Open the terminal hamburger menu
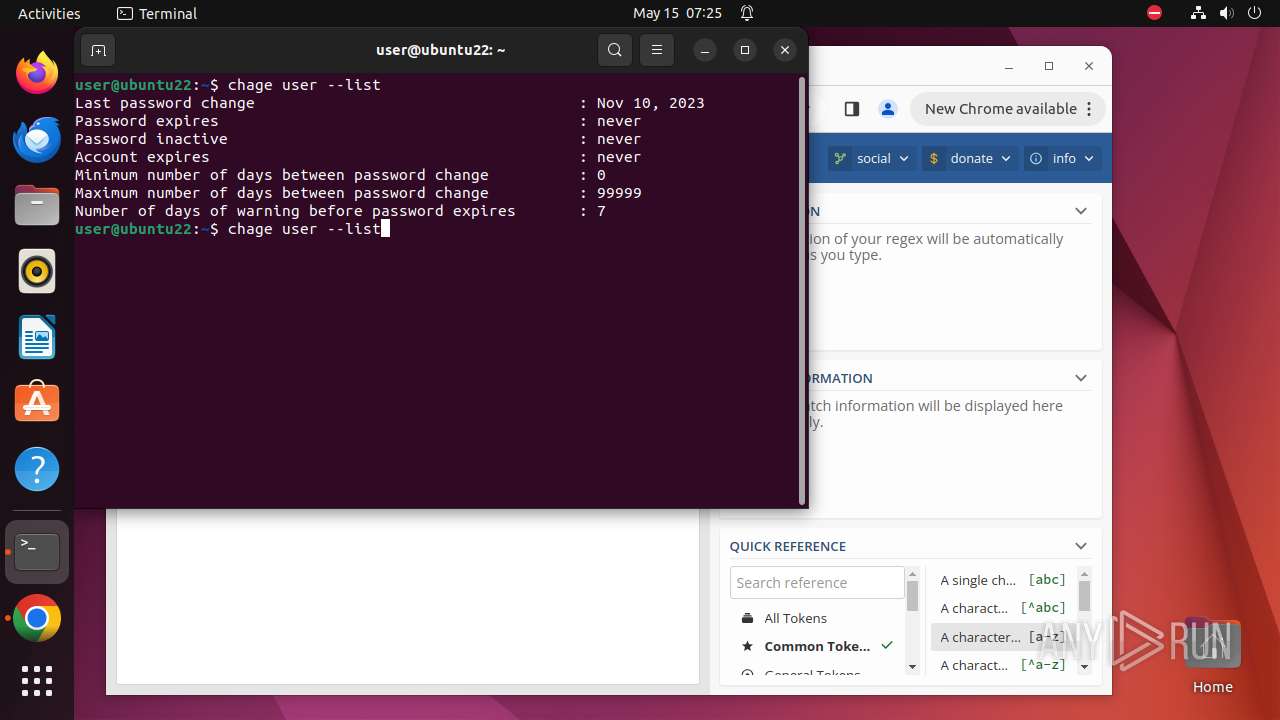Screen dimensions: 1280x720 [x=657, y=50]
